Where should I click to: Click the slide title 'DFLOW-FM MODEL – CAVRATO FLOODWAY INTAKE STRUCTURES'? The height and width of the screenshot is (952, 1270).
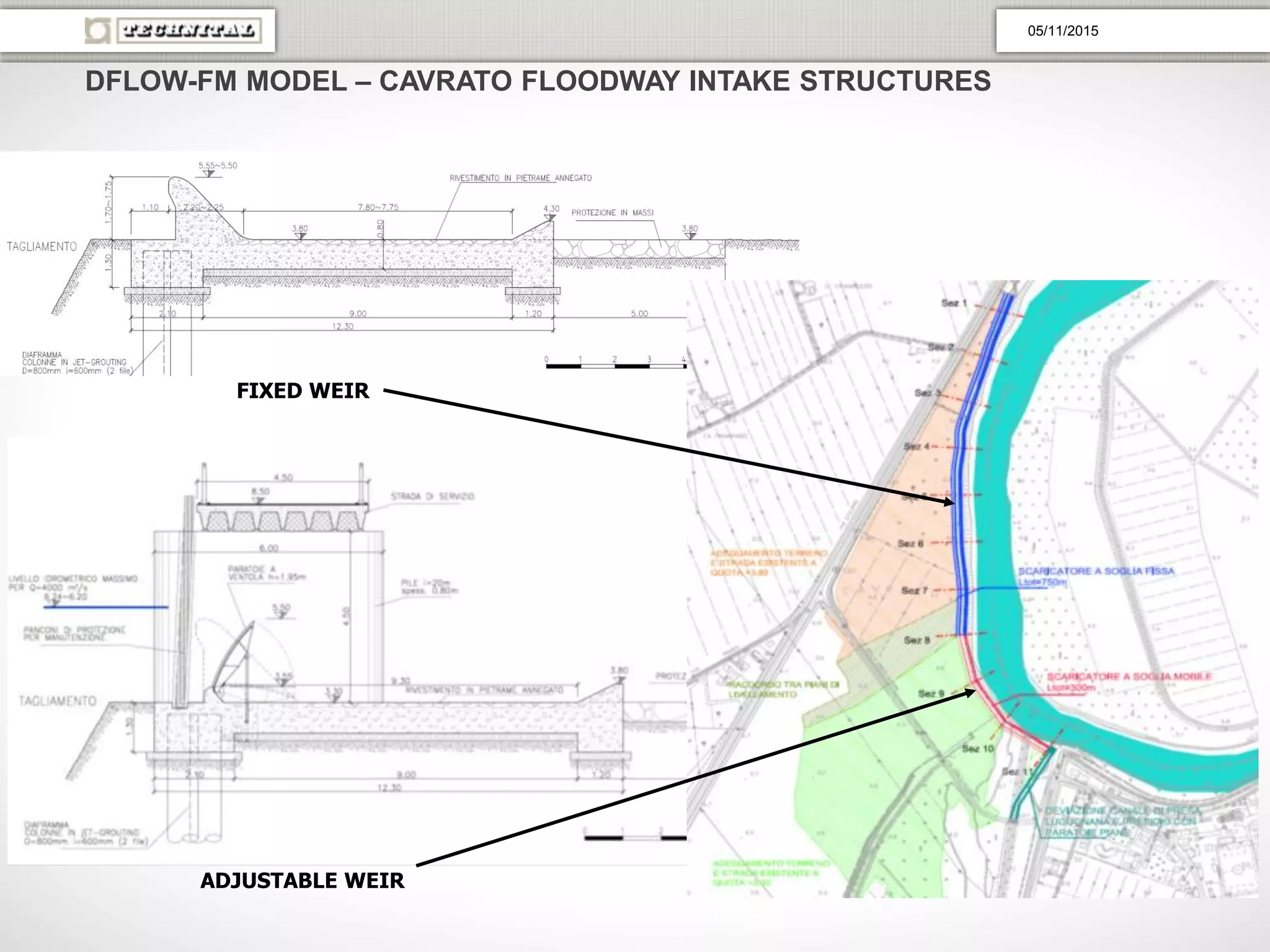tap(538, 81)
